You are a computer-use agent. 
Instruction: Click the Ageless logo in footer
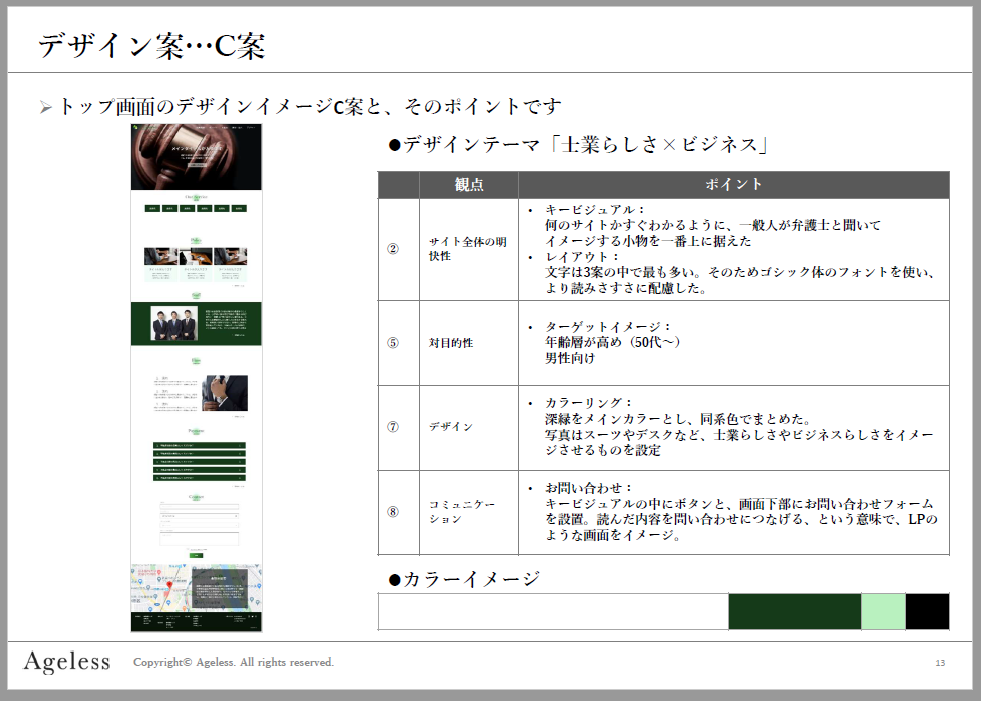[x=67, y=662]
